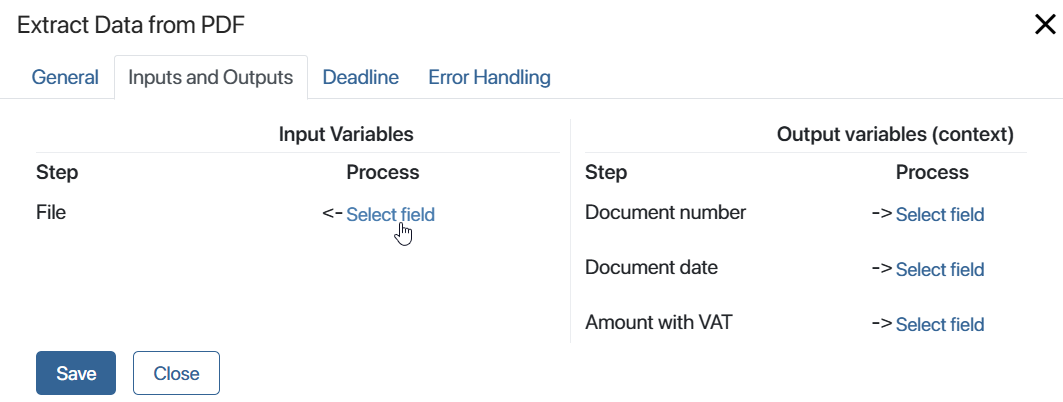Switch to the General tab
Image resolution: width=1063 pixels, height=402 pixels.
pos(65,77)
